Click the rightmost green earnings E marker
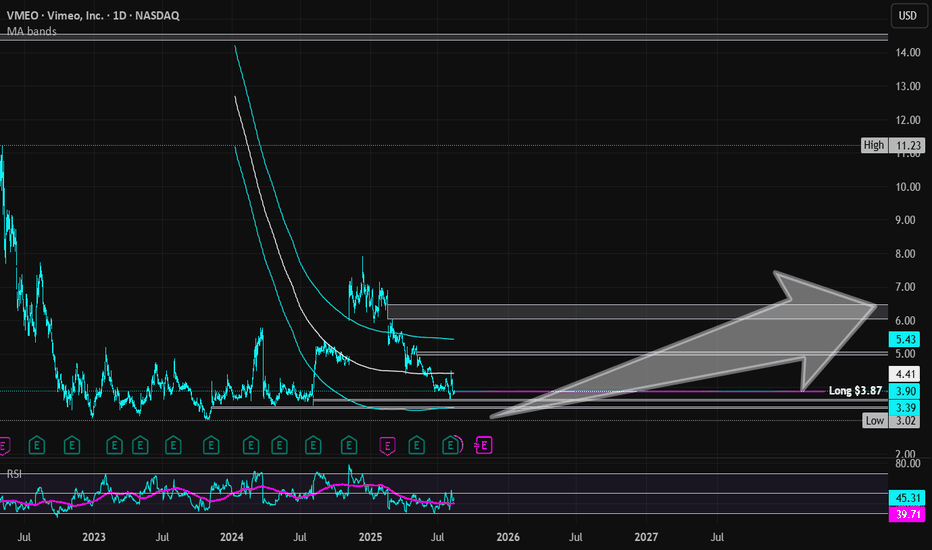The height and width of the screenshot is (550, 932). (x=451, y=445)
